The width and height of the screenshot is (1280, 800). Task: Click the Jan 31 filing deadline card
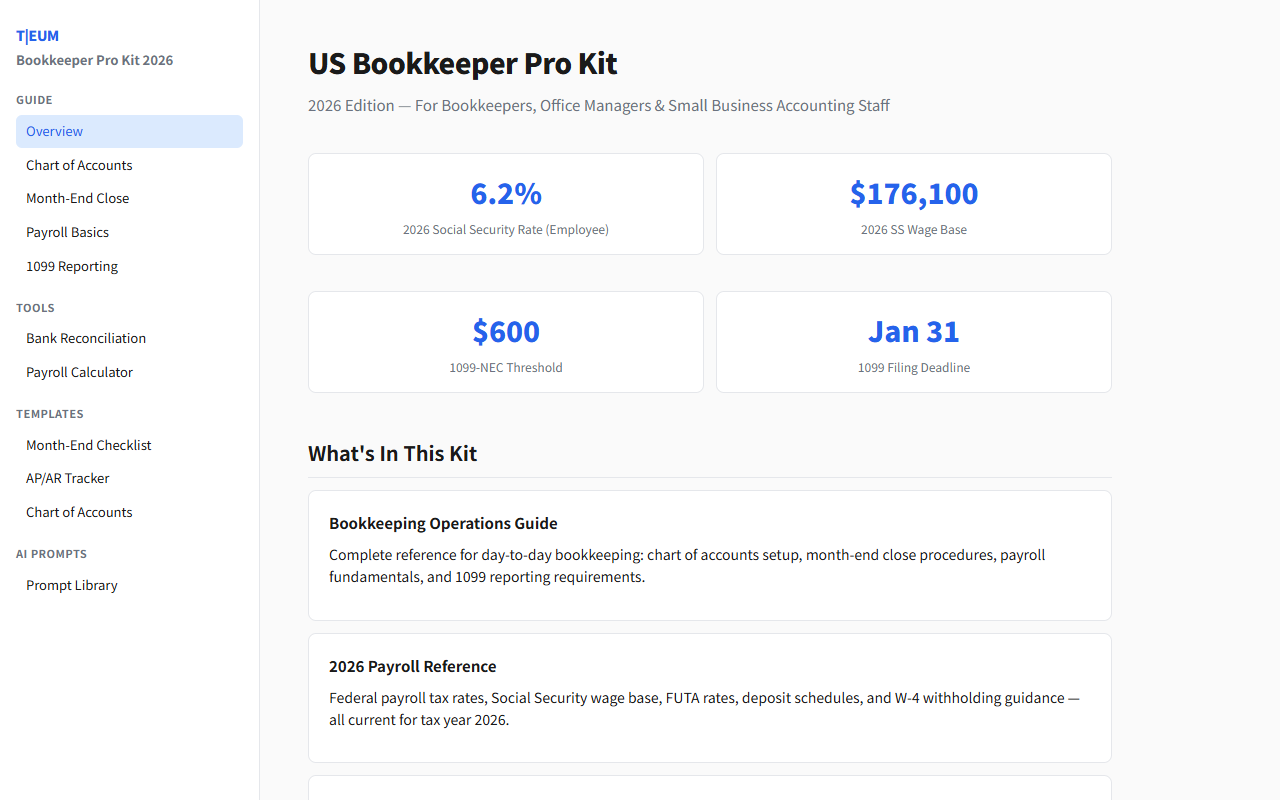click(x=913, y=341)
